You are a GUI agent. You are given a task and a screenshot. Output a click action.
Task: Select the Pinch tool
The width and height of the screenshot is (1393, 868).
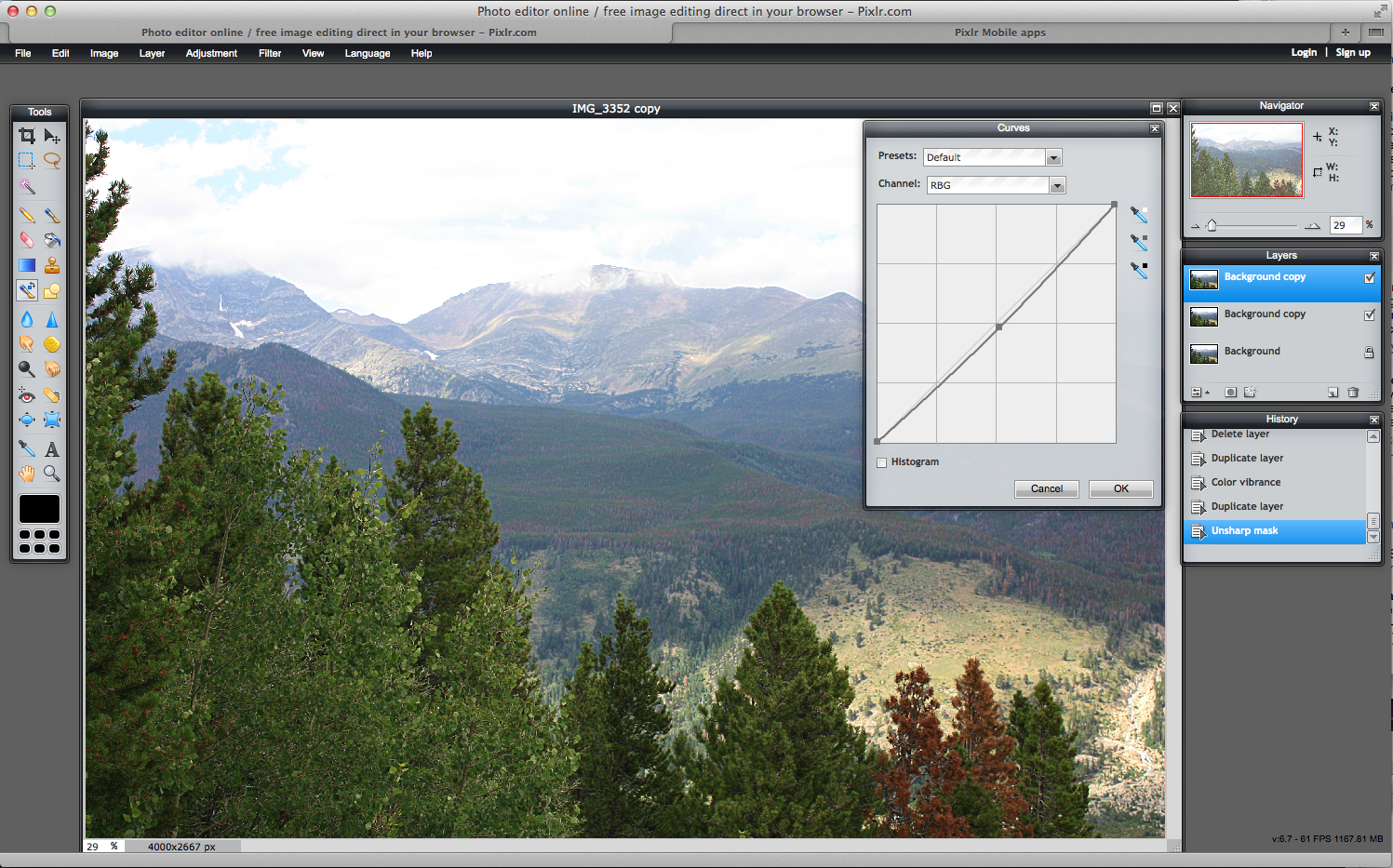point(52,420)
